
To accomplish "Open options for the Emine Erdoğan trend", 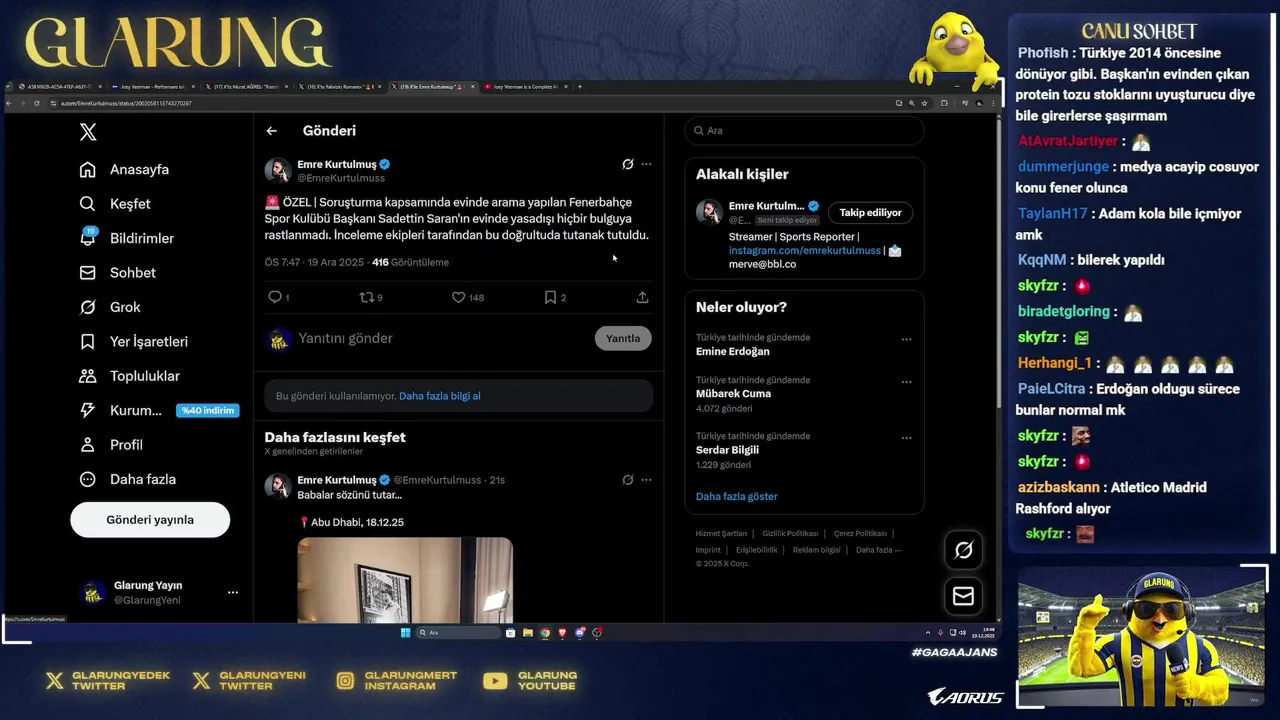I will pyautogui.click(x=906, y=339).
